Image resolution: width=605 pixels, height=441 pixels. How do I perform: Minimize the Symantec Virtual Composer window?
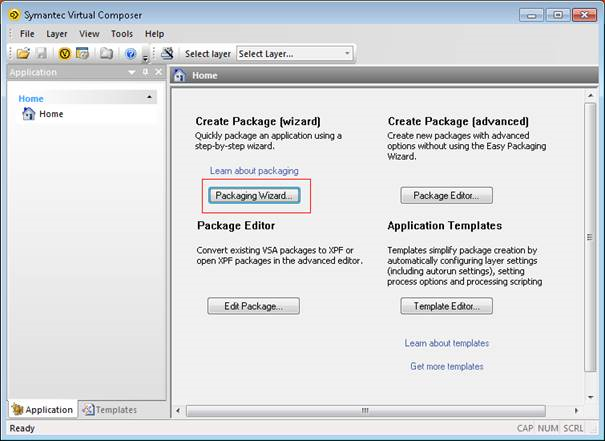pyautogui.click(x=532, y=15)
